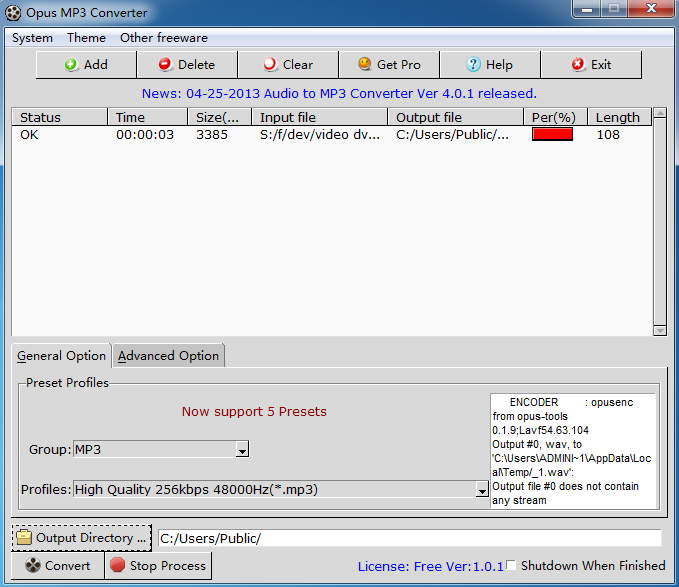Open the Other freeware menu
Image resolution: width=679 pixels, height=587 pixels.
tap(164, 38)
